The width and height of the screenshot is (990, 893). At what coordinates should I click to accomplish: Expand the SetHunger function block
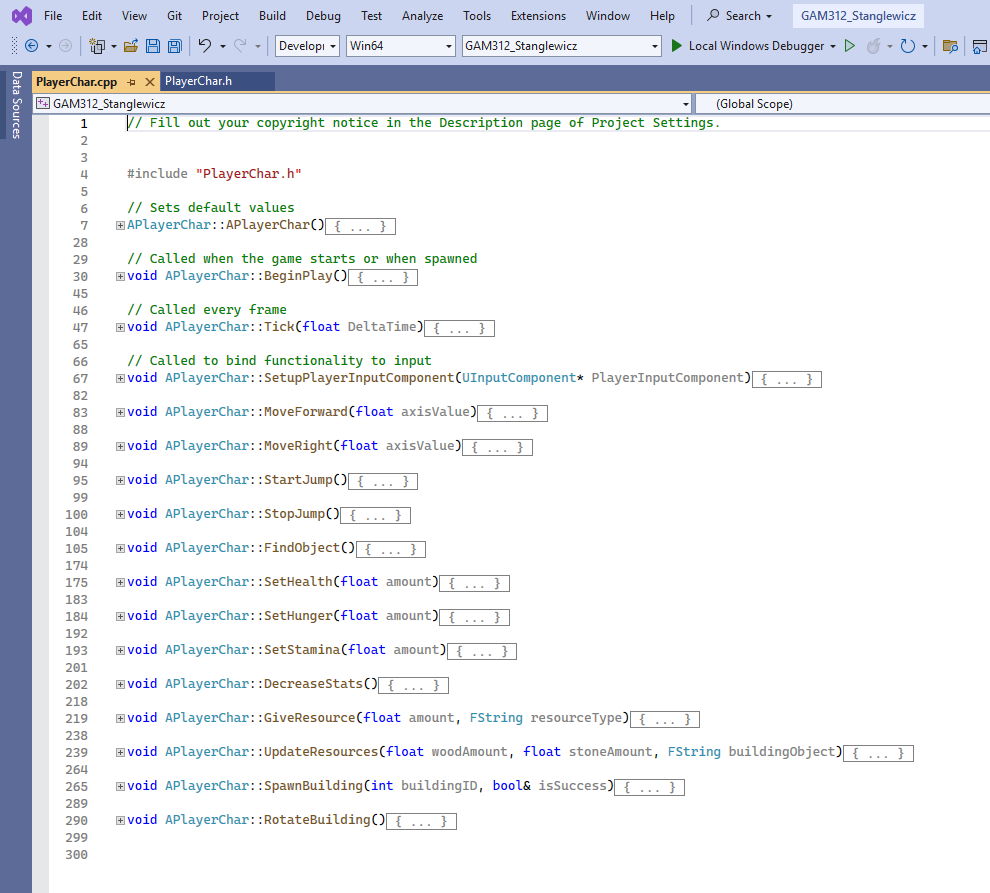(120, 617)
